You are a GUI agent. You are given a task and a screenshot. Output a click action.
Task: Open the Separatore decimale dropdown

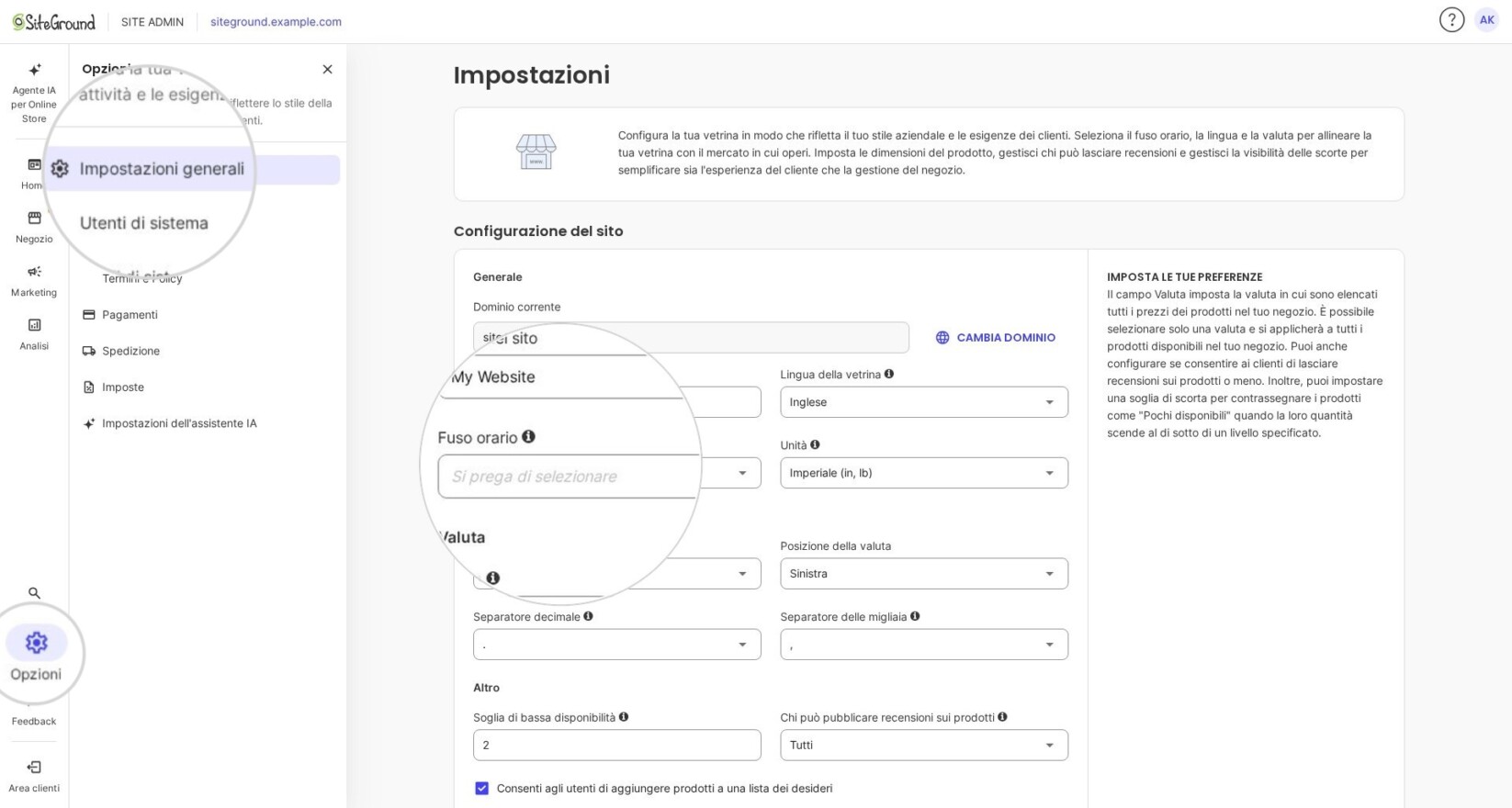click(x=617, y=645)
